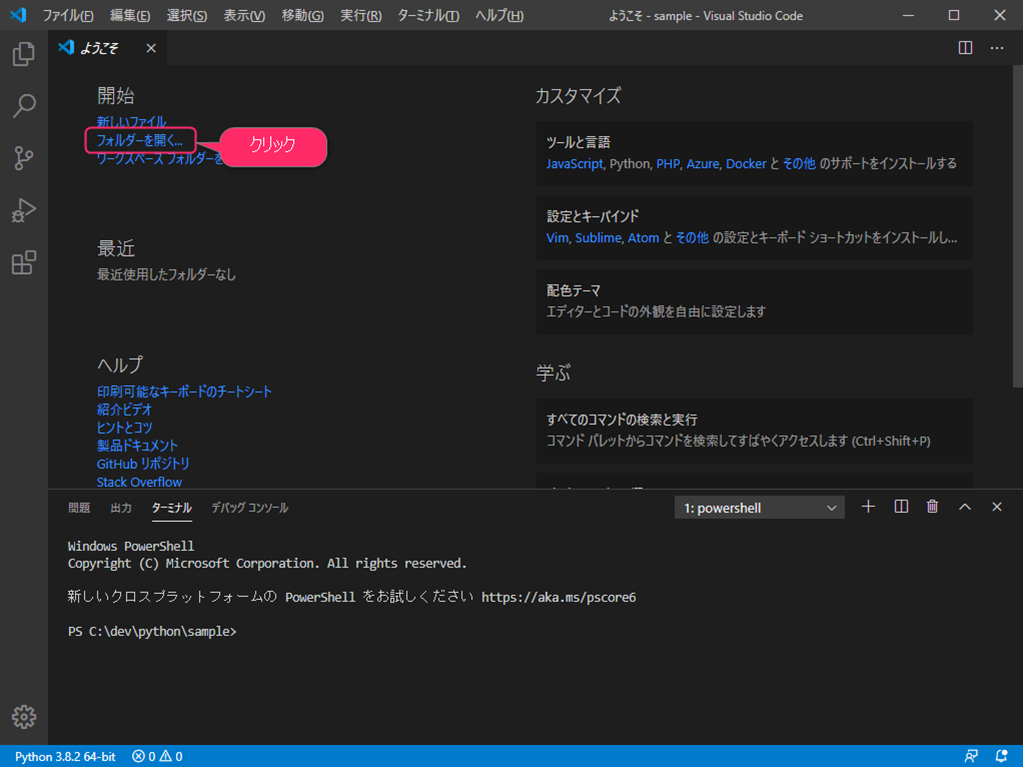This screenshot has width=1023, height=767.
Task: Click the Python link in ツールと言語
Action: pos(630,164)
